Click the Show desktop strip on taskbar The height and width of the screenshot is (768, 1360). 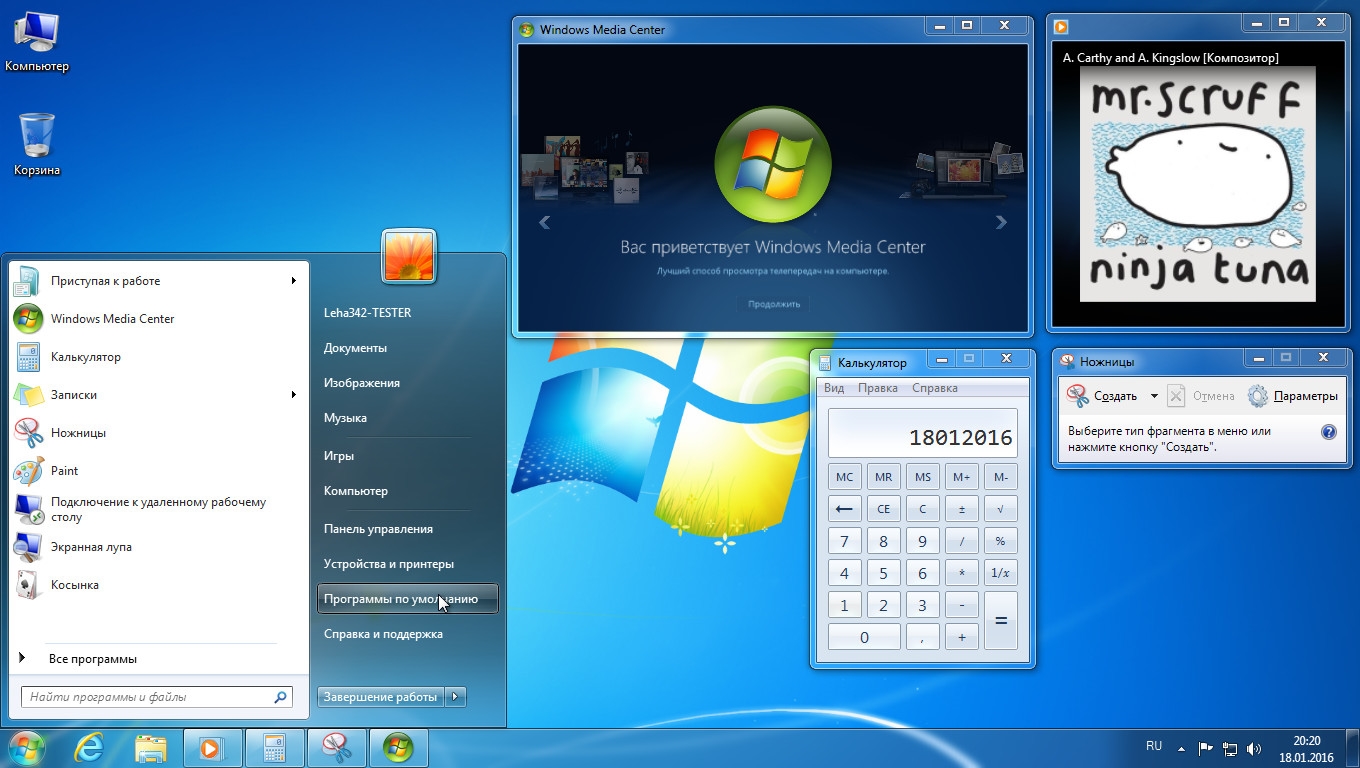pos(1352,748)
